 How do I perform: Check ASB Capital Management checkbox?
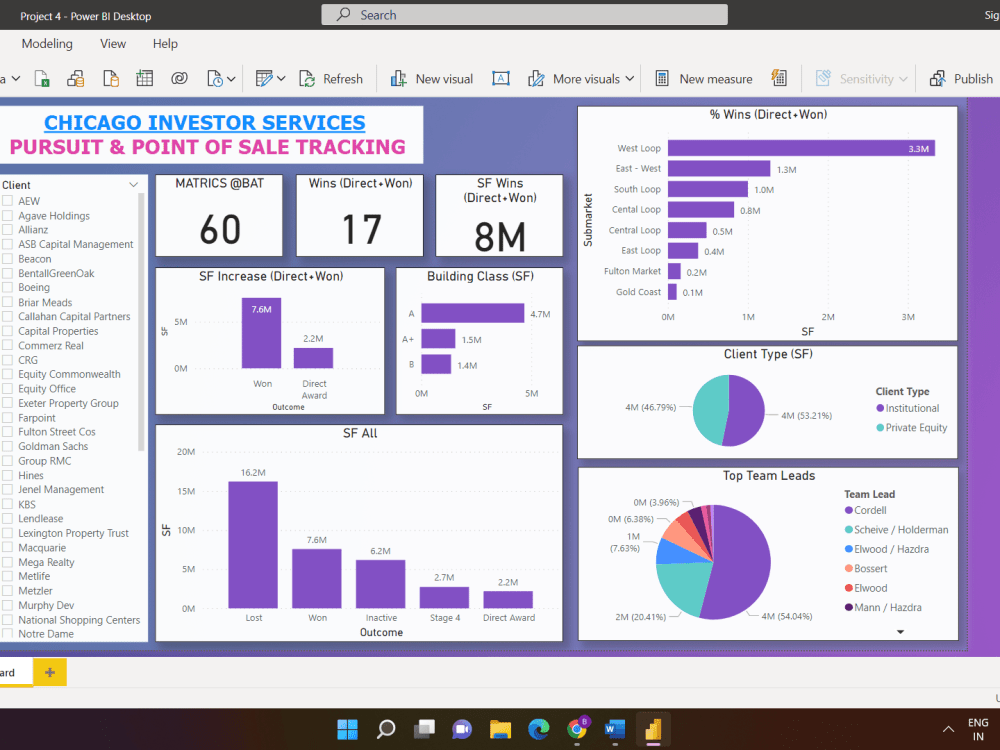click(x=8, y=244)
